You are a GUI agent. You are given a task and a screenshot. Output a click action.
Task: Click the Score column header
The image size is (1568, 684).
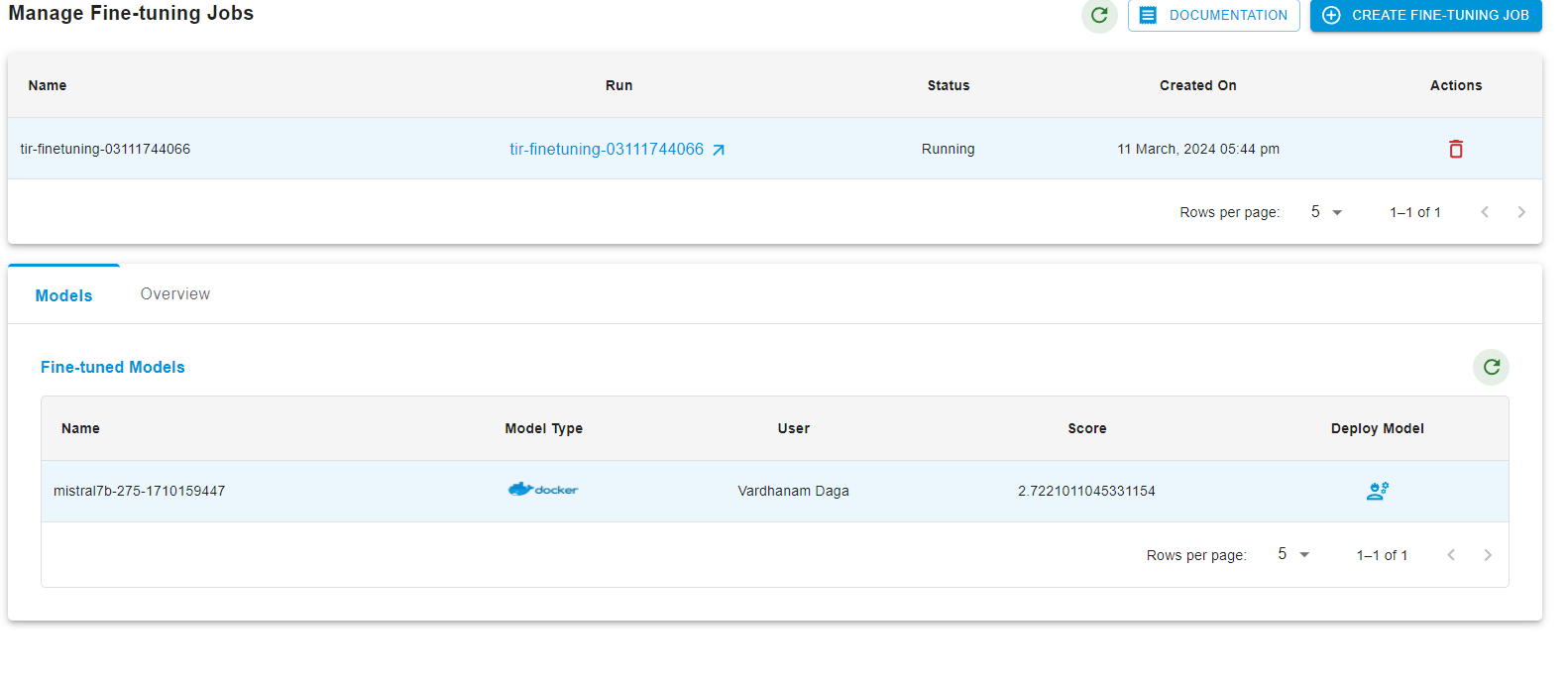coord(1087,428)
